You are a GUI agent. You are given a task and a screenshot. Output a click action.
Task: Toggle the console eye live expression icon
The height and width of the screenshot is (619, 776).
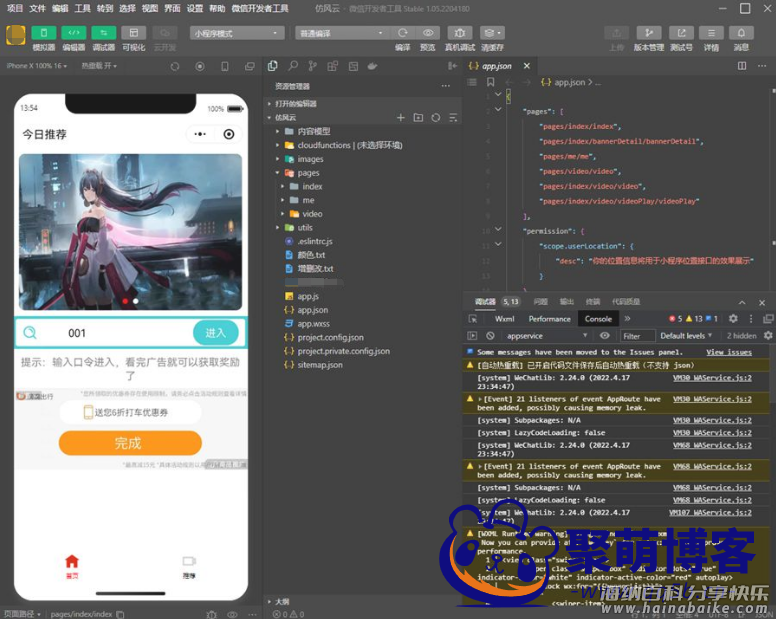(x=604, y=335)
